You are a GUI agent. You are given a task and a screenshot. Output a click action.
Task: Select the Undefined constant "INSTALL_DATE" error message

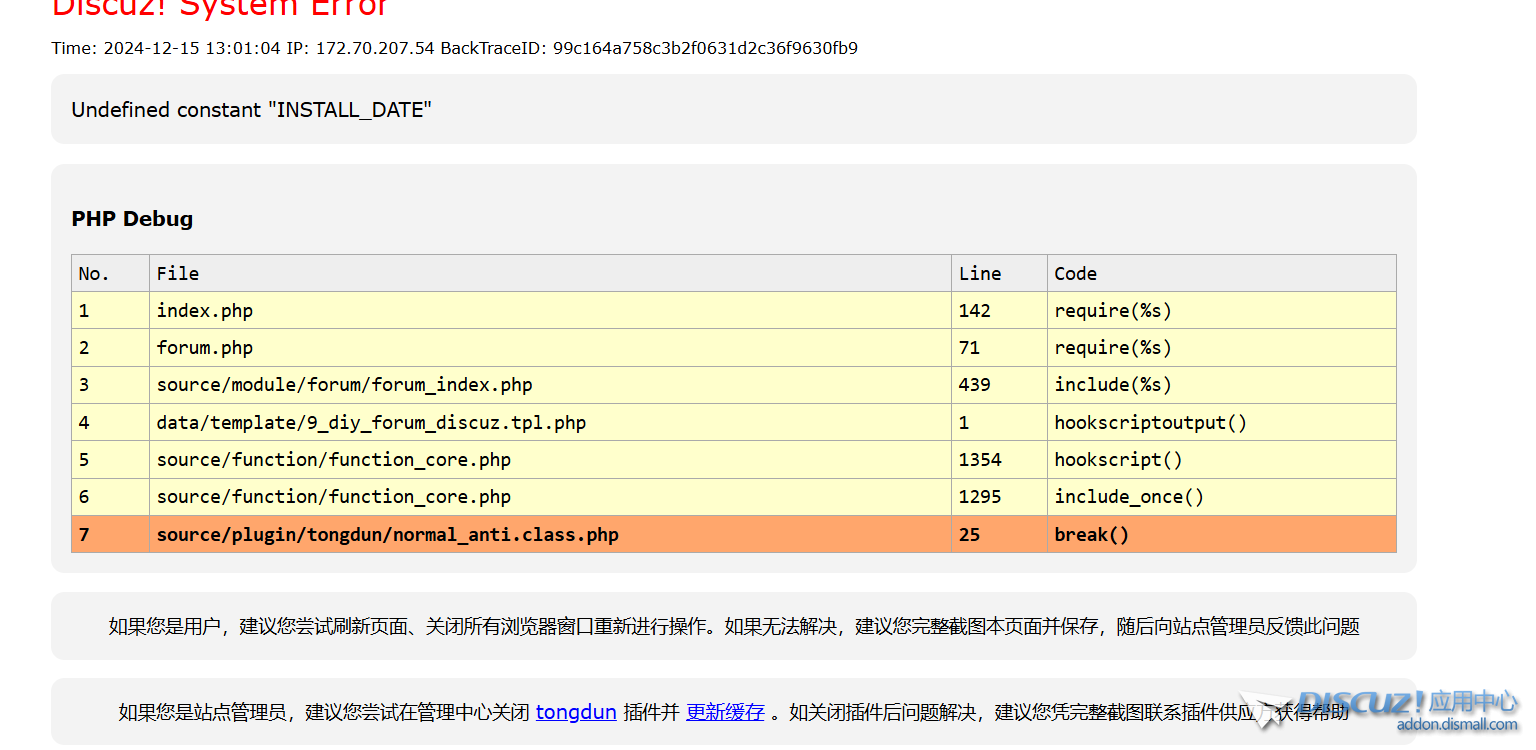tap(251, 110)
